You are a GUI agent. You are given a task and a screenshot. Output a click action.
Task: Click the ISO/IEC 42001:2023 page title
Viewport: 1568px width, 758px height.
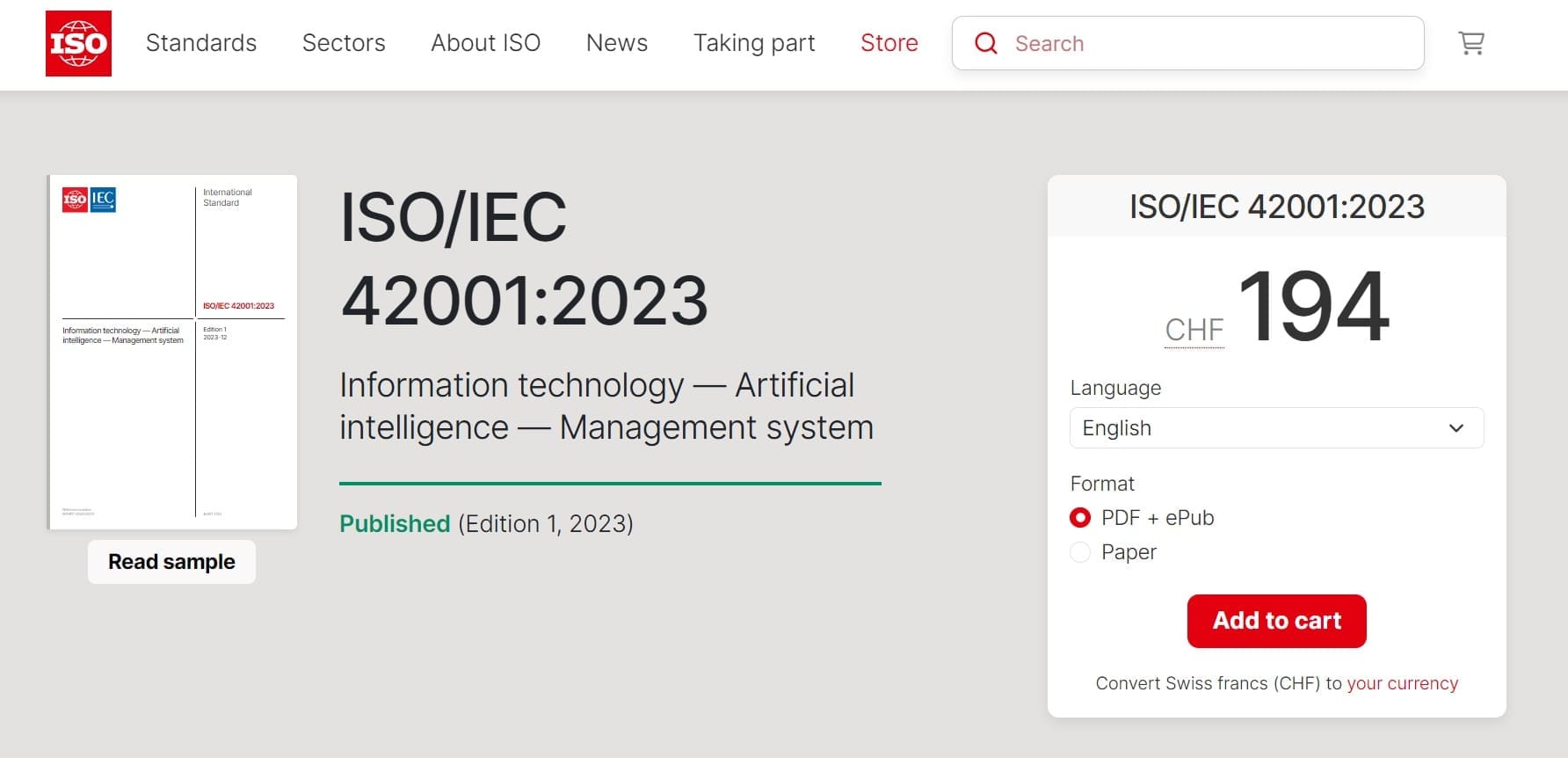[x=524, y=259]
